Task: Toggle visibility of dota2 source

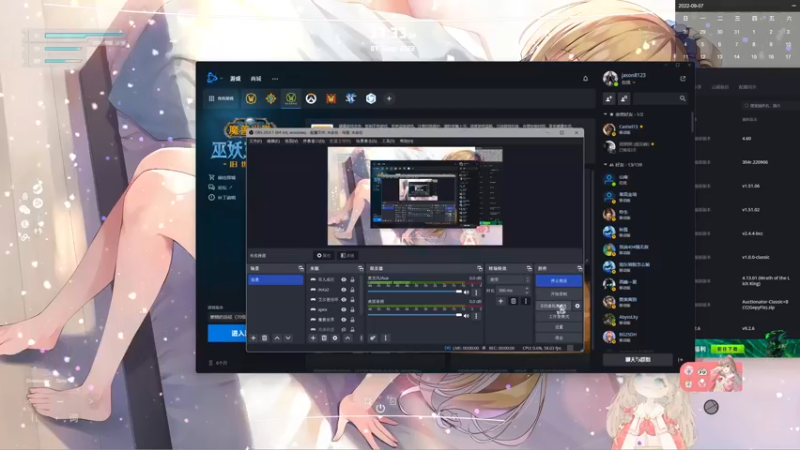Action: [x=343, y=289]
